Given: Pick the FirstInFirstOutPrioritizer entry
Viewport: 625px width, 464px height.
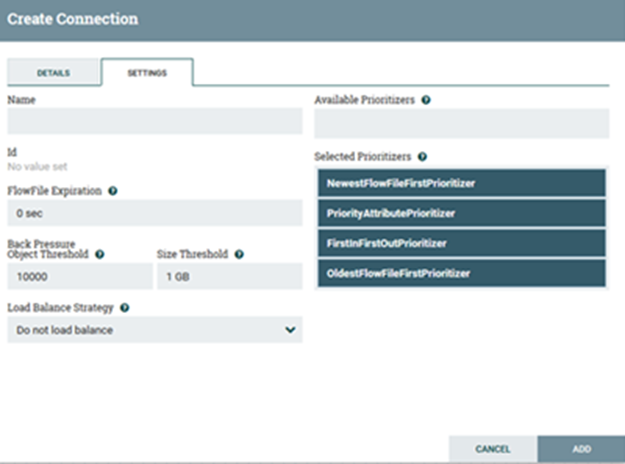Looking at the screenshot, I should 461,243.
